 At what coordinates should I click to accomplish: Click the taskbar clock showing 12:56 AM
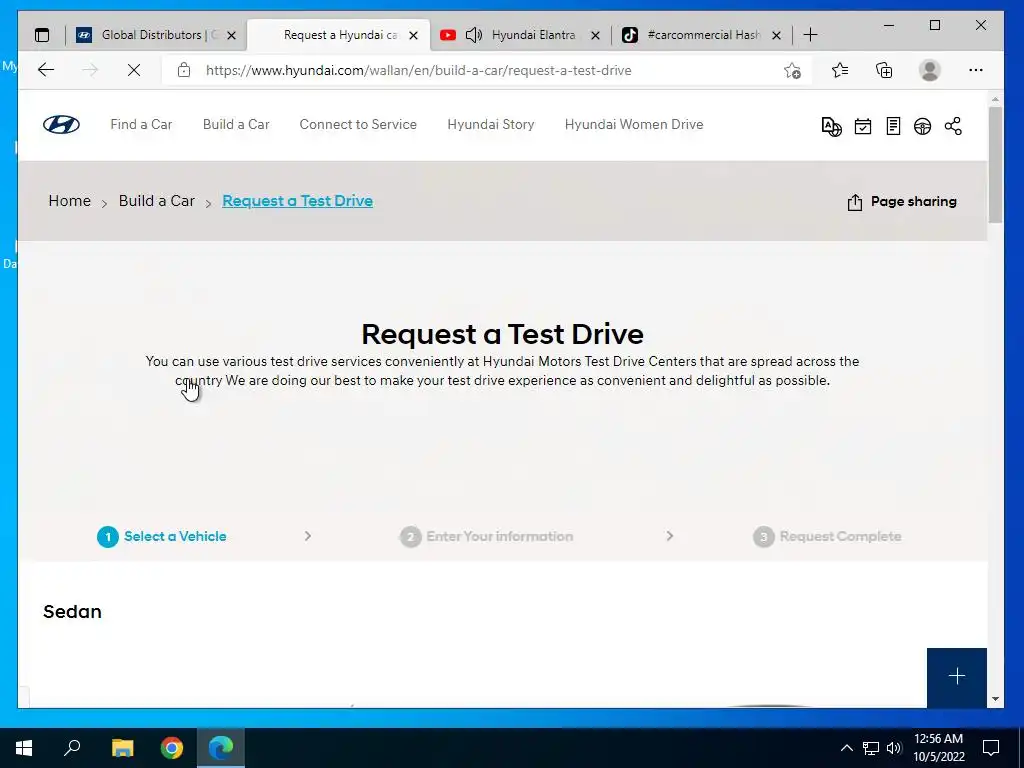point(938,748)
